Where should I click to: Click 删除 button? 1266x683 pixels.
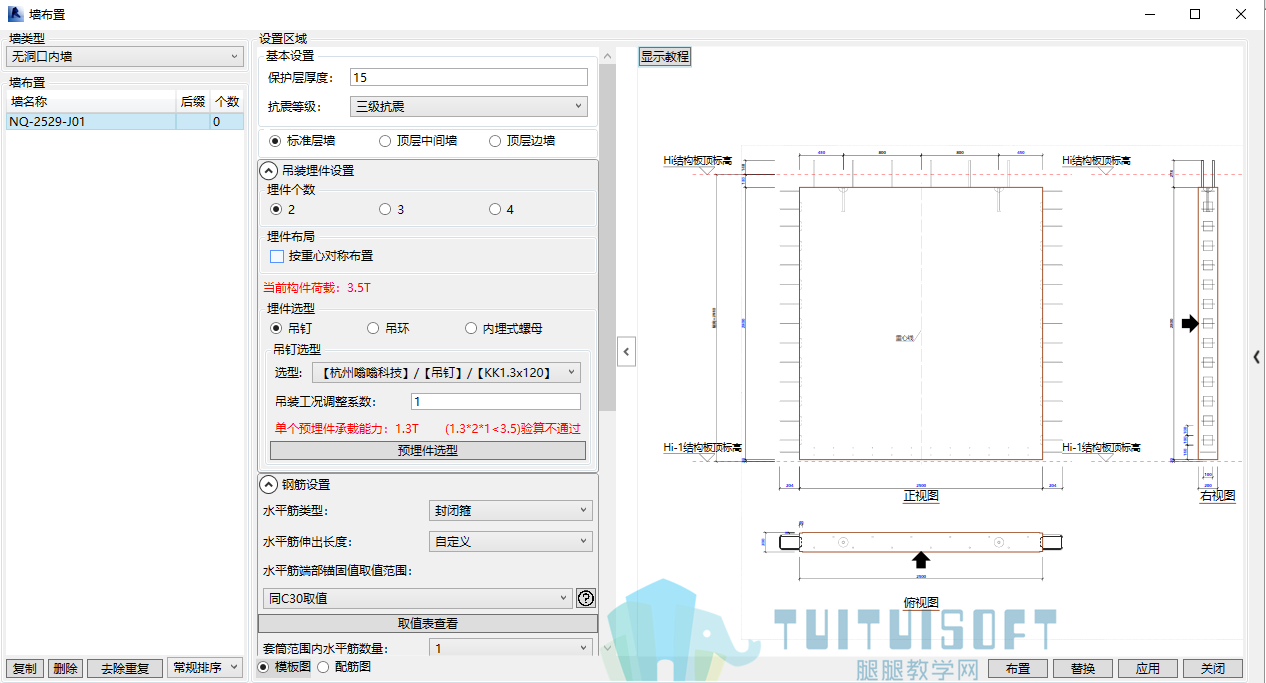click(65, 668)
